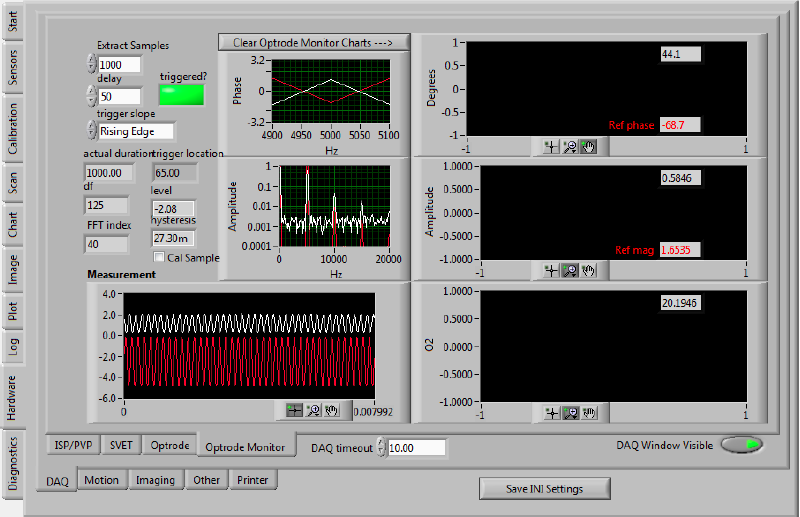Switch to the Sensors side tab
Screen dimensions: 800x517
12,67
